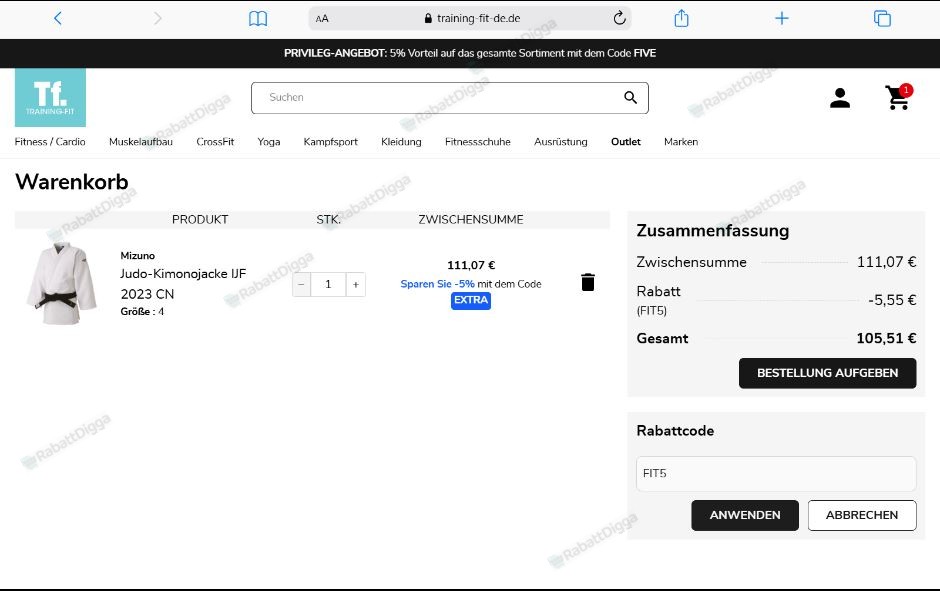Screen dimensions: 940x591
Task: Open CrossFit category
Action: 215,142
